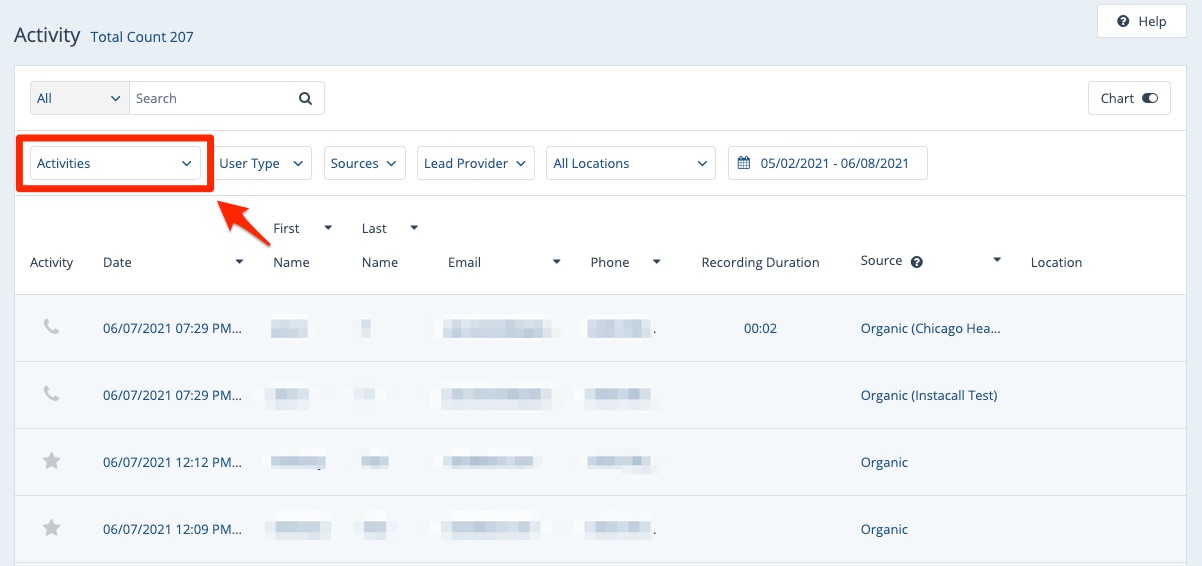Open the 06/07/2021 07:29 PM first activity link
Viewport: 1202px width, 566px height.
click(x=171, y=328)
